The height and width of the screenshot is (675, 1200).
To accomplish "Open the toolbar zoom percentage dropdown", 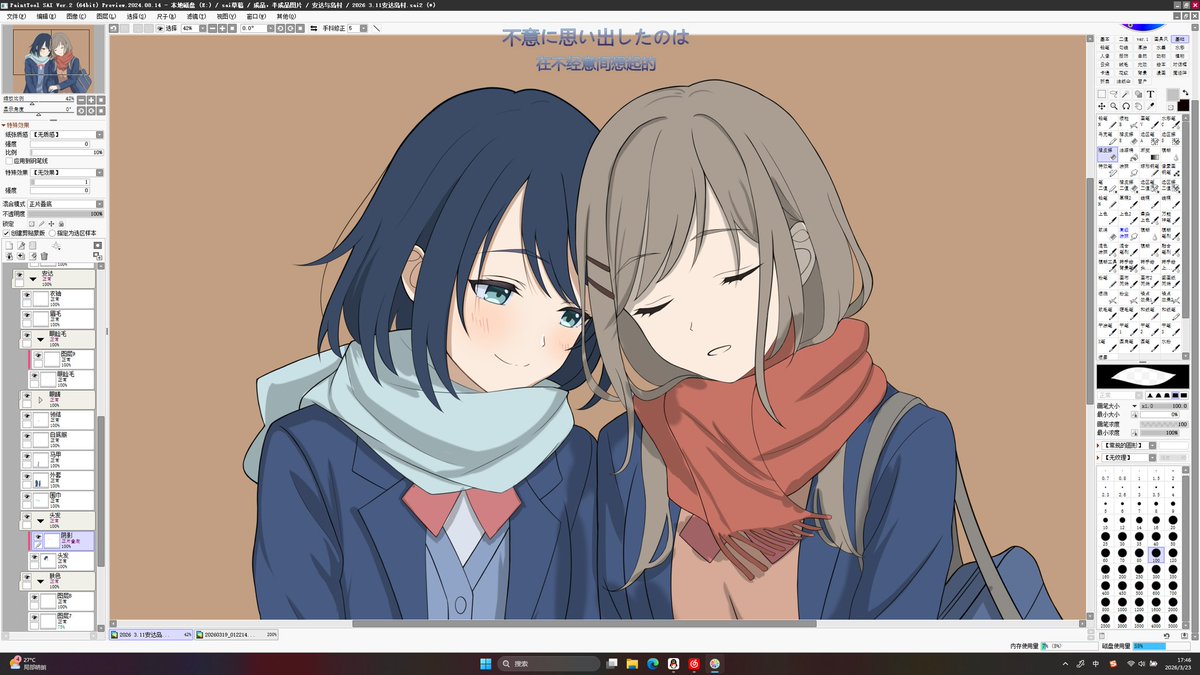I will coord(202,28).
